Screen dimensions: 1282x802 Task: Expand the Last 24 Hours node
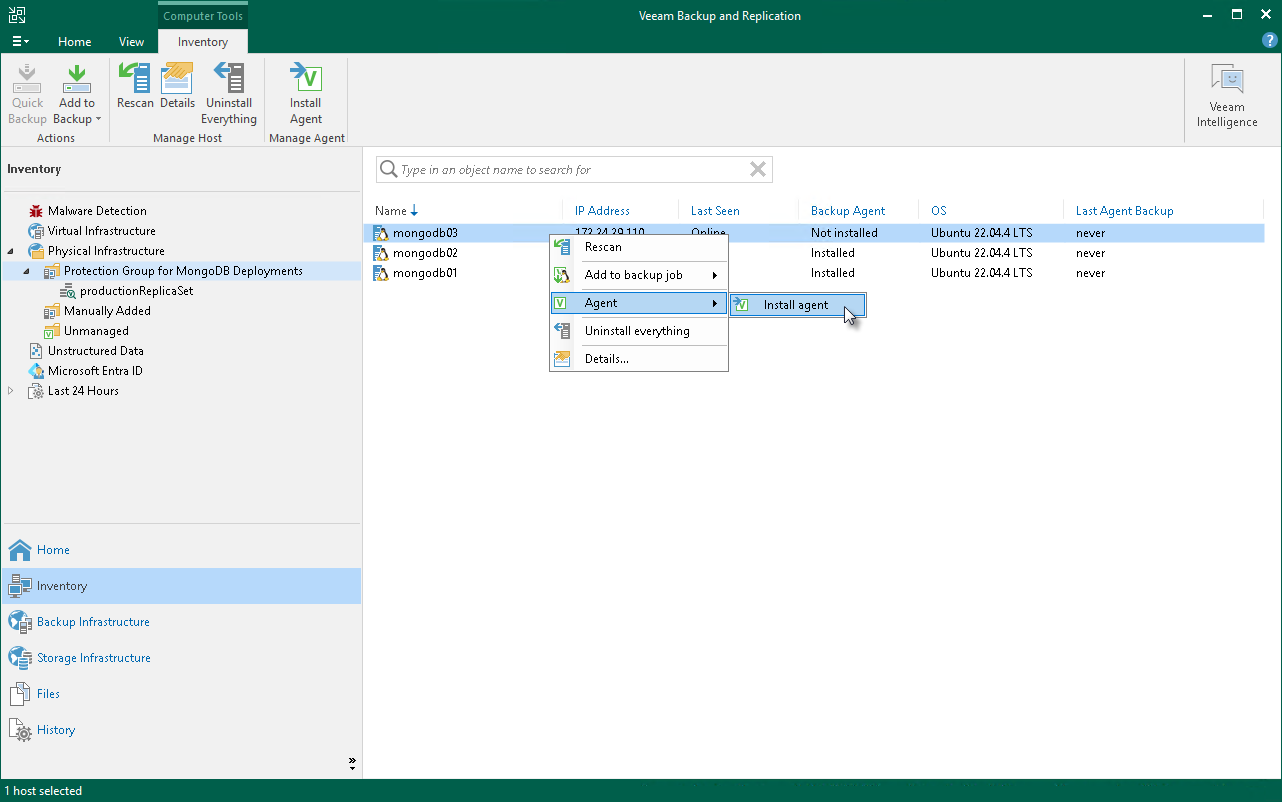(11, 391)
